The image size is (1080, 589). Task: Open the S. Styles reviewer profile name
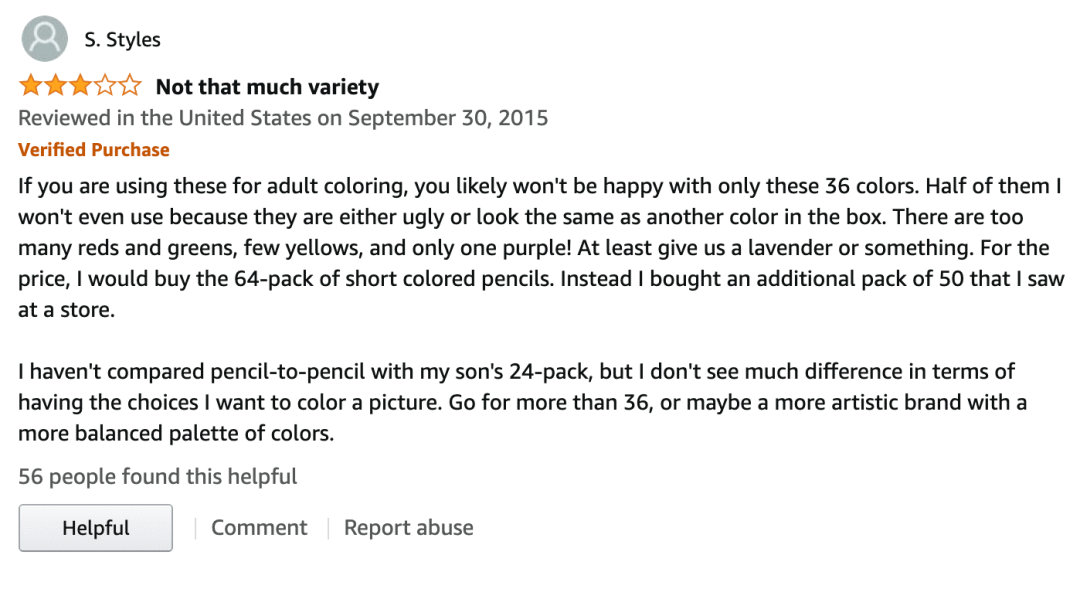coord(123,40)
